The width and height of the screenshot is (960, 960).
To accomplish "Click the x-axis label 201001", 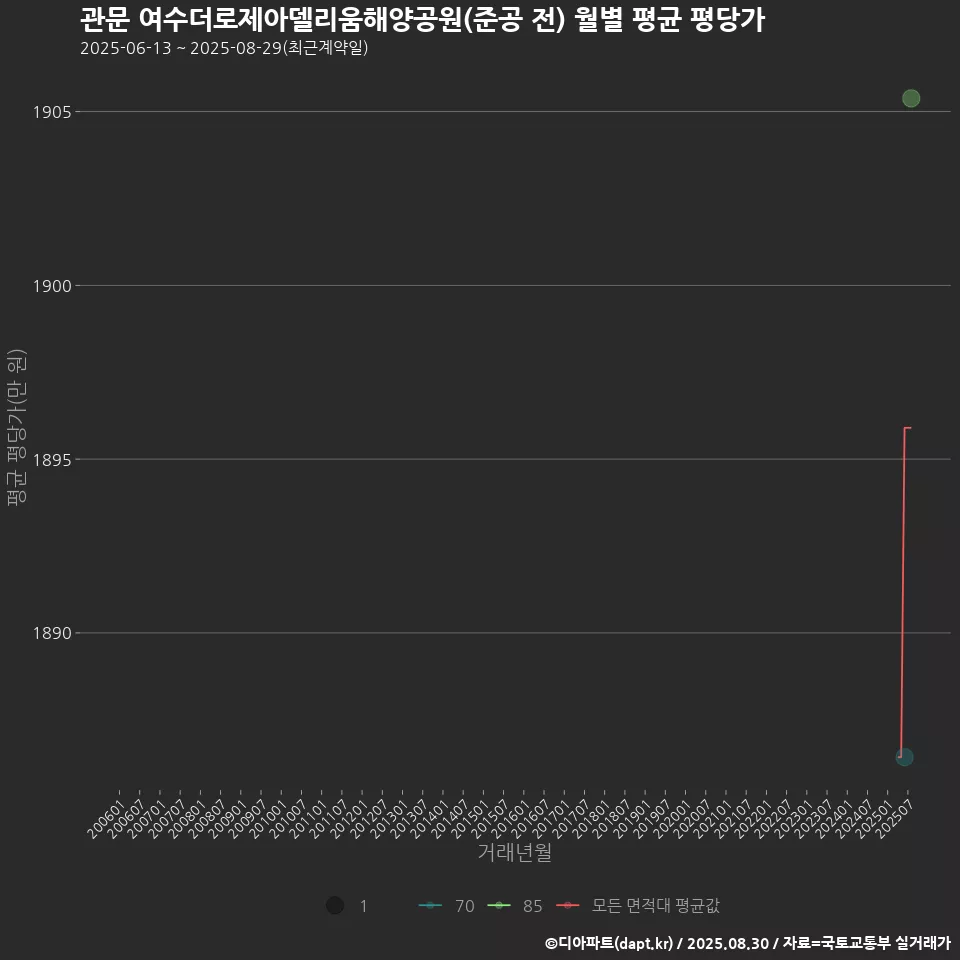I will (x=268, y=819).
